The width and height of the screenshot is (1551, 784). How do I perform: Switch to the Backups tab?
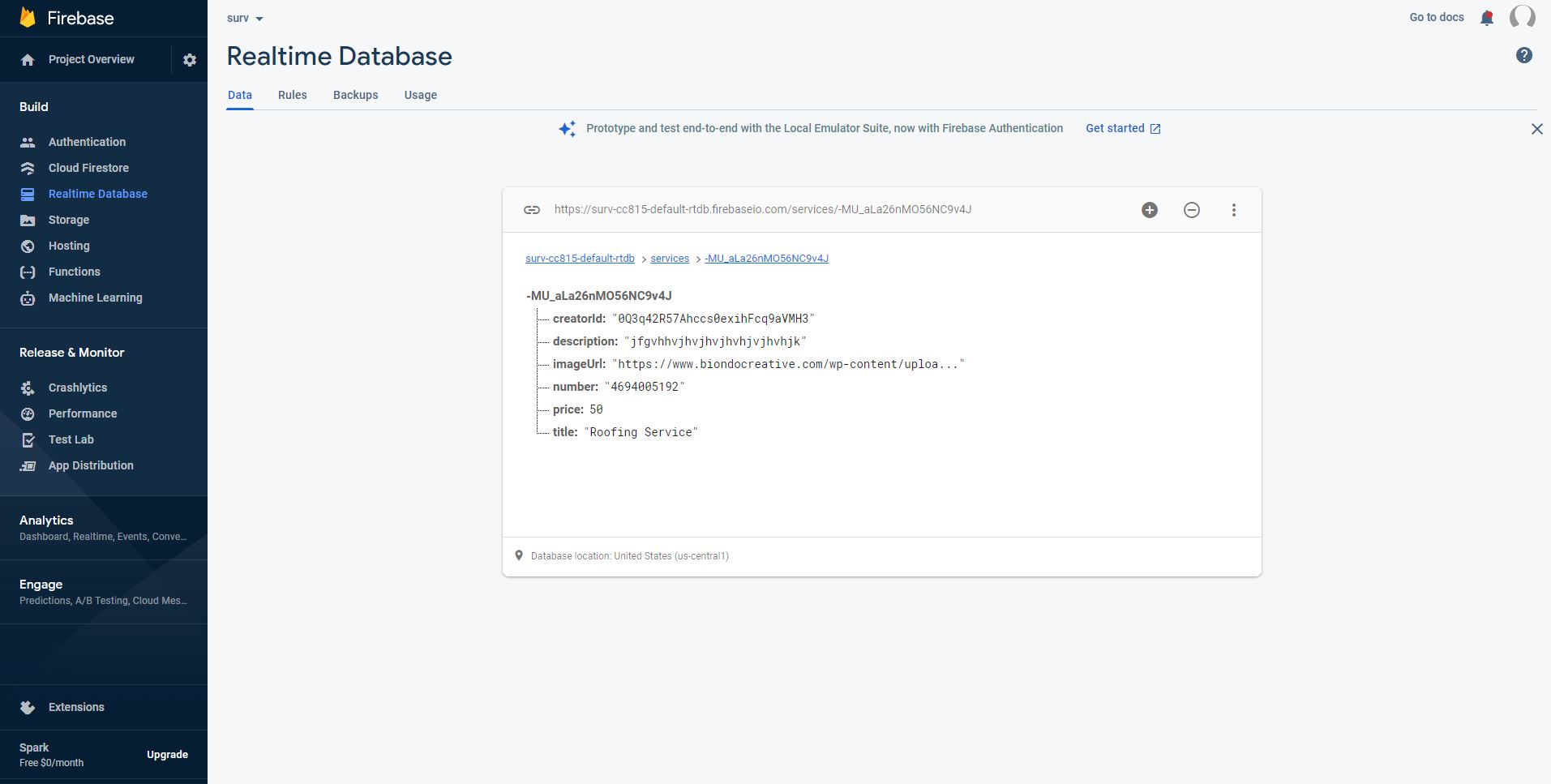pyautogui.click(x=356, y=95)
